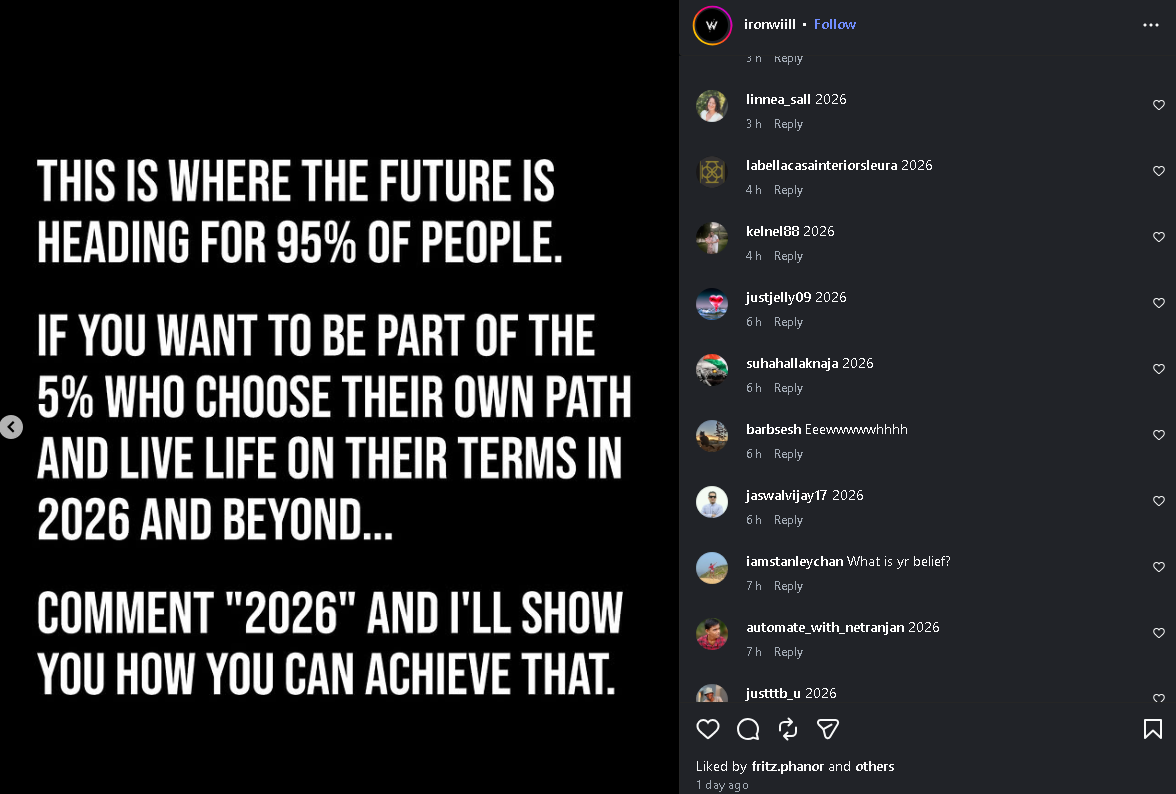Image resolution: width=1176 pixels, height=794 pixels.
Task: Repost using the arrows icon
Action: coord(788,729)
